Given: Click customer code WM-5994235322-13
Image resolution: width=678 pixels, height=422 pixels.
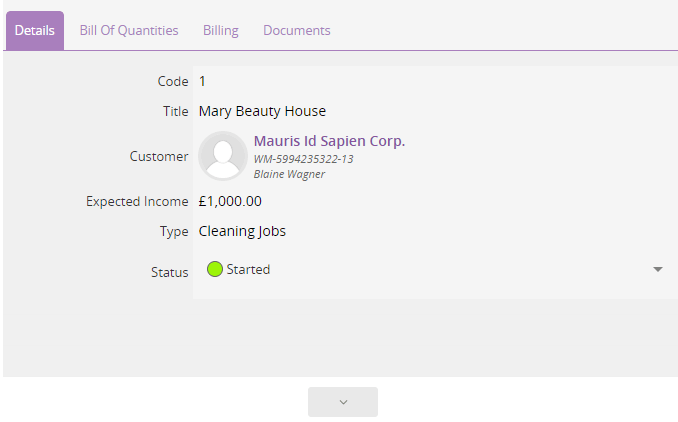Looking at the screenshot, I should (x=303, y=159).
